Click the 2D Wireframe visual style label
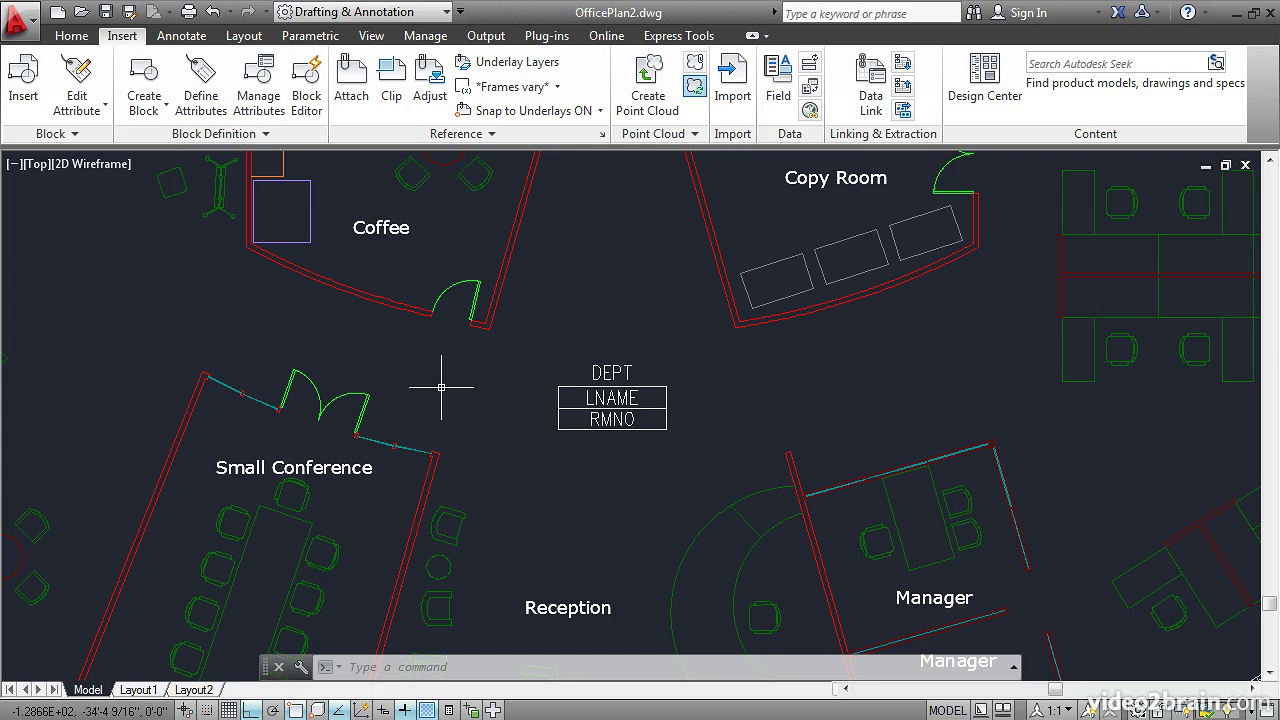 [93, 164]
